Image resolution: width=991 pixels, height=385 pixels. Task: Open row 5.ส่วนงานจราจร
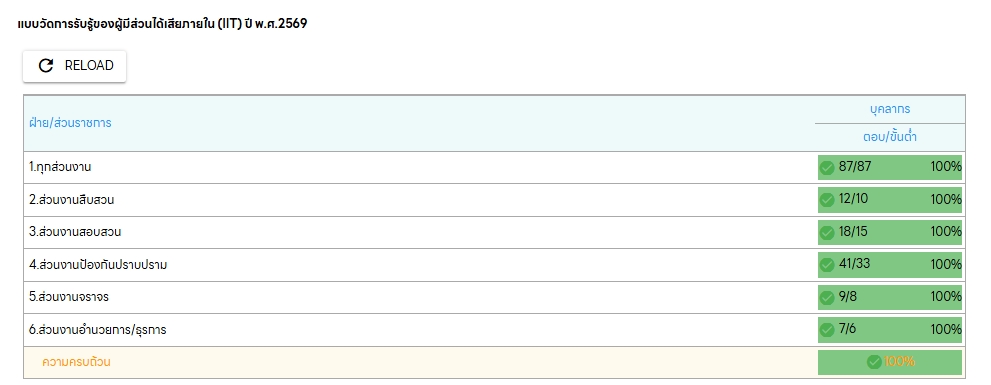[x=494, y=297]
